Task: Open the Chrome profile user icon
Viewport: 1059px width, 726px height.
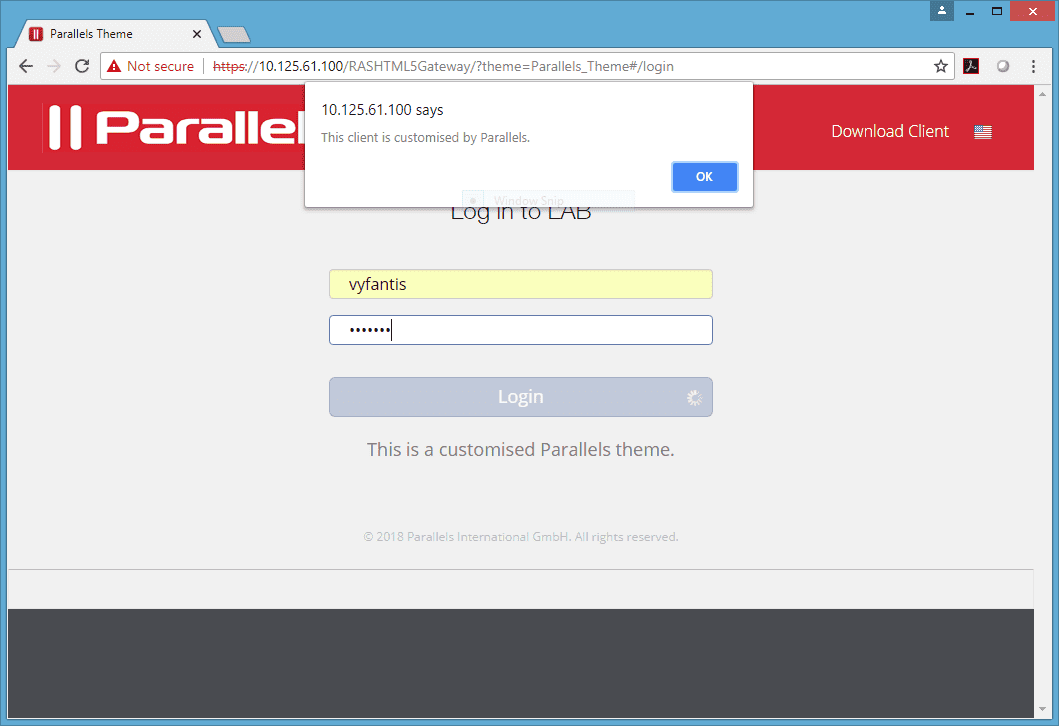Action: pos(941,11)
